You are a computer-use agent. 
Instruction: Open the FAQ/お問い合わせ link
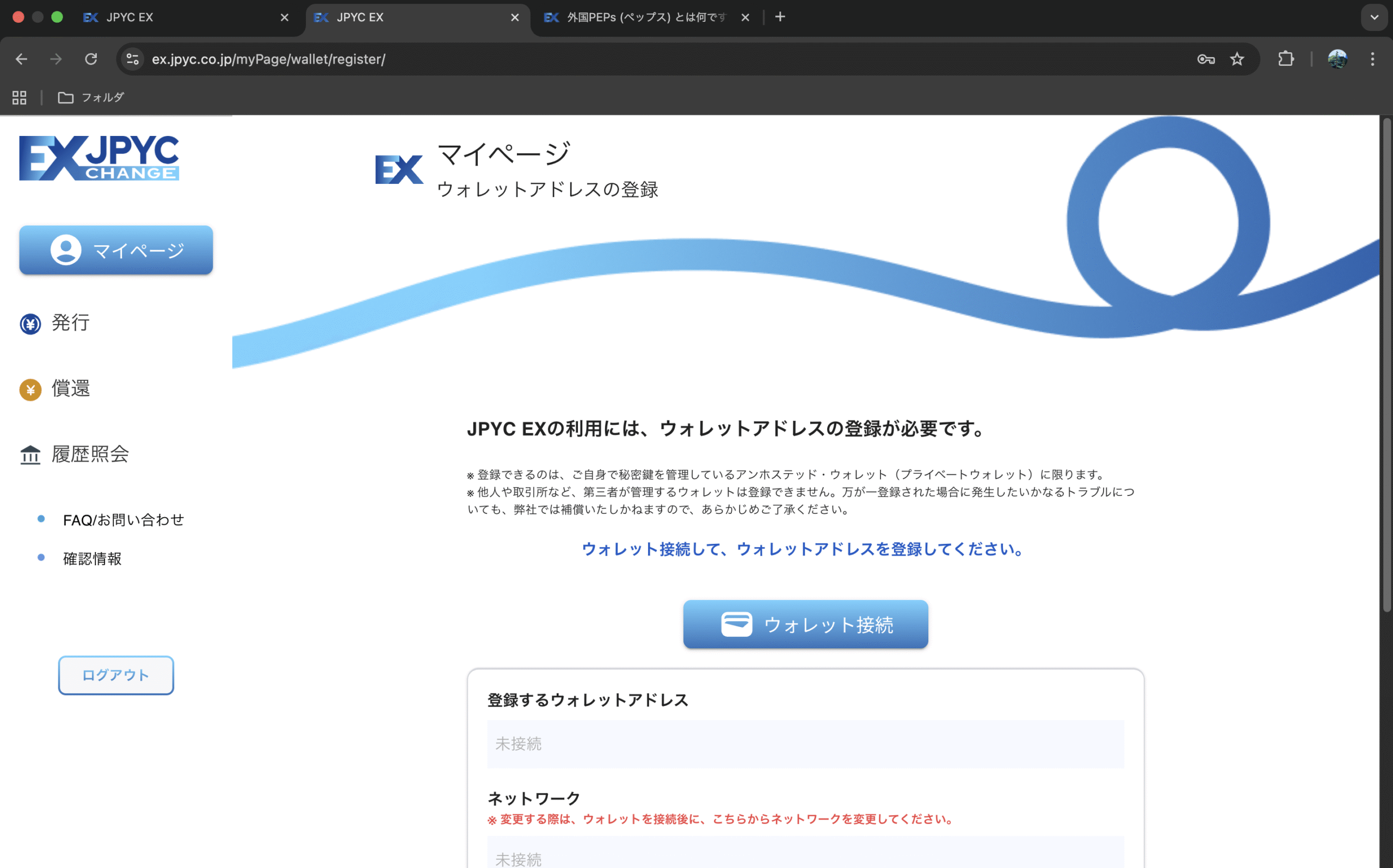tap(123, 519)
